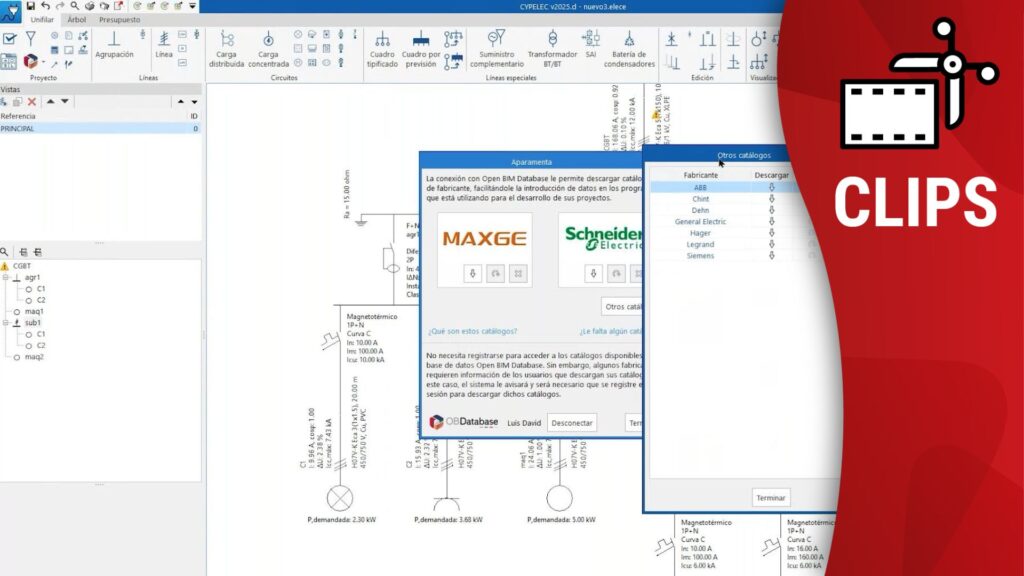
Task: Select maq2 in the circuit tree
Action: click(x=34, y=357)
